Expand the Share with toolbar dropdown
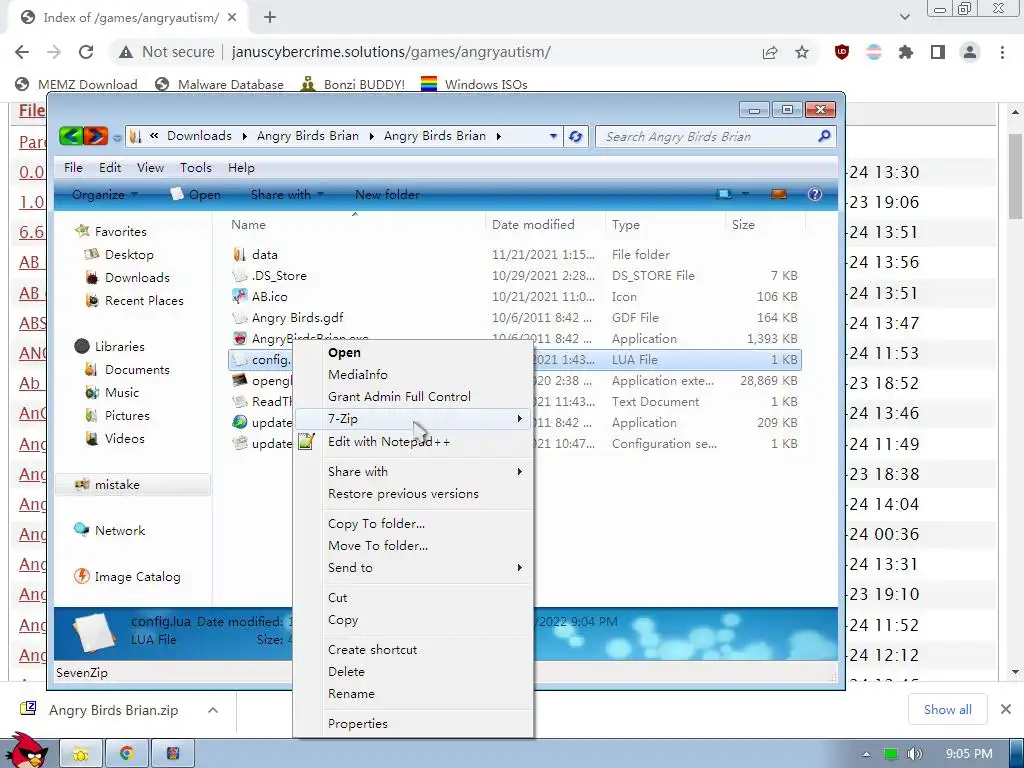1024x768 pixels. (x=287, y=194)
